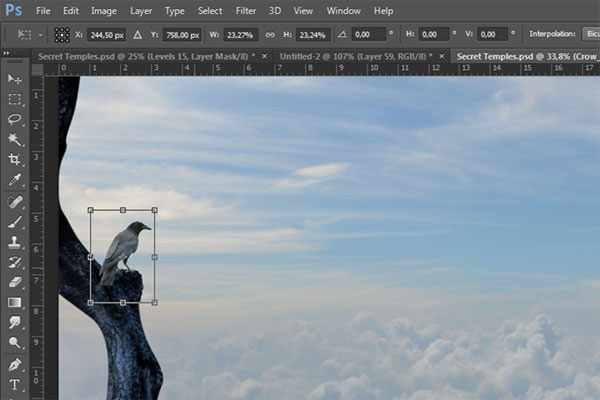Select the Crop tool

click(15, 160)
